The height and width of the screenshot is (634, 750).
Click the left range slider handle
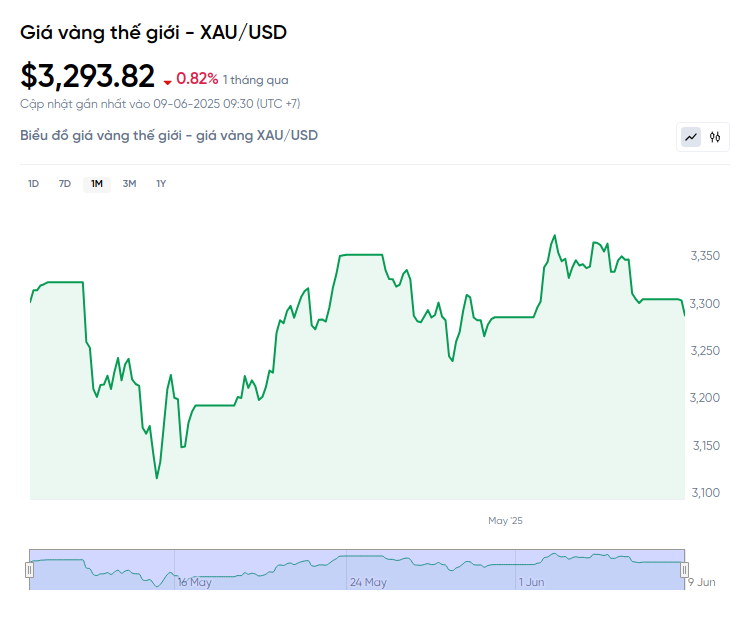[x=29, y=570]
